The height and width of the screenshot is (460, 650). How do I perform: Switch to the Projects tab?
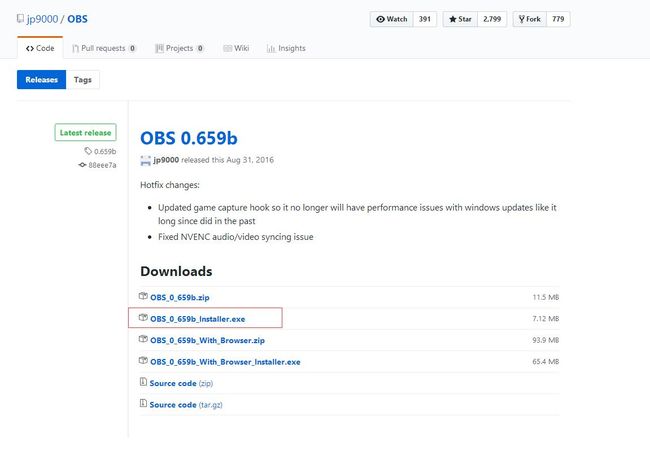[179, 48]
